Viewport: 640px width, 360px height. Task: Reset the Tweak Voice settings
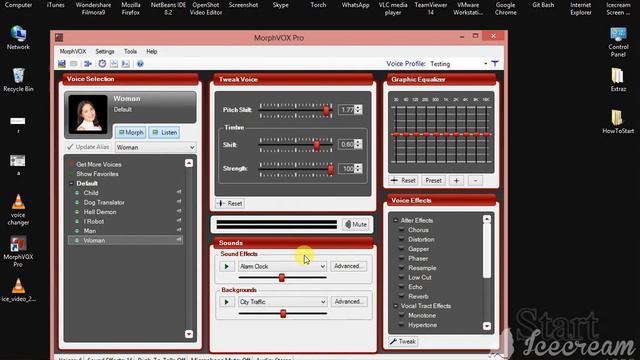coord(230,203)
